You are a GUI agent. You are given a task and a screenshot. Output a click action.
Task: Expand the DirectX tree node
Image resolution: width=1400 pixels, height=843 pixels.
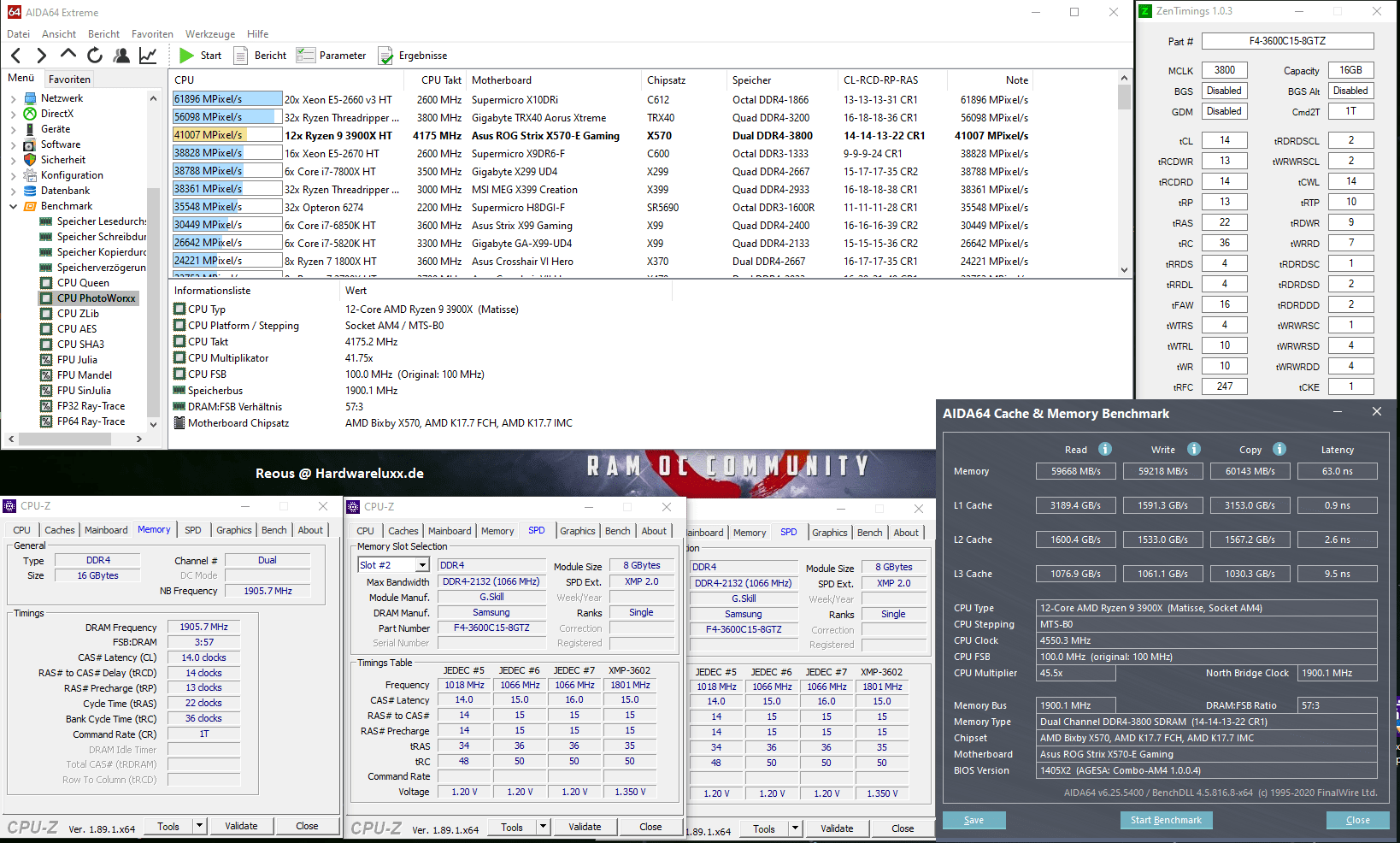point(13,115)
